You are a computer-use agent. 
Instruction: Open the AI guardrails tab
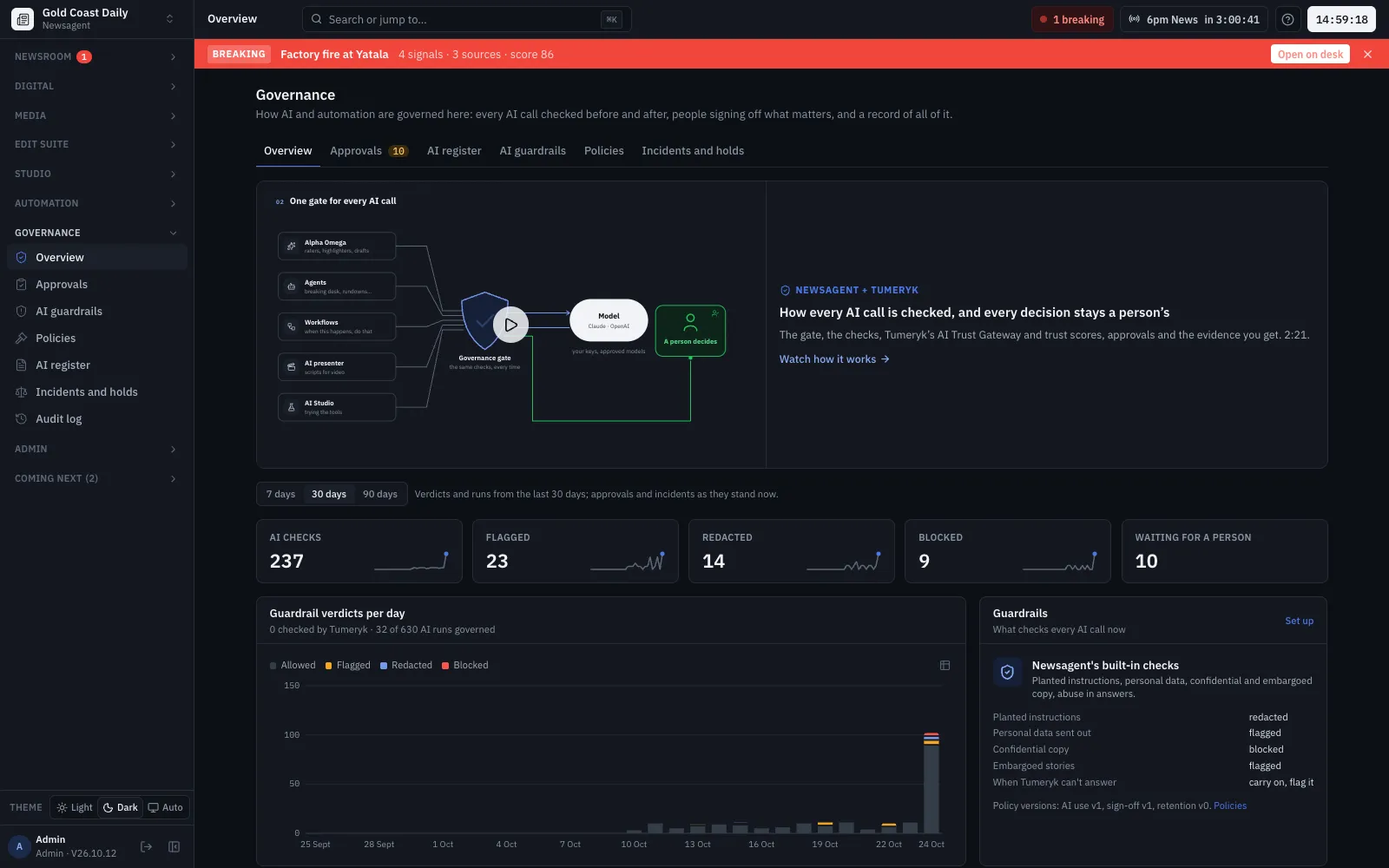point(532,150)
